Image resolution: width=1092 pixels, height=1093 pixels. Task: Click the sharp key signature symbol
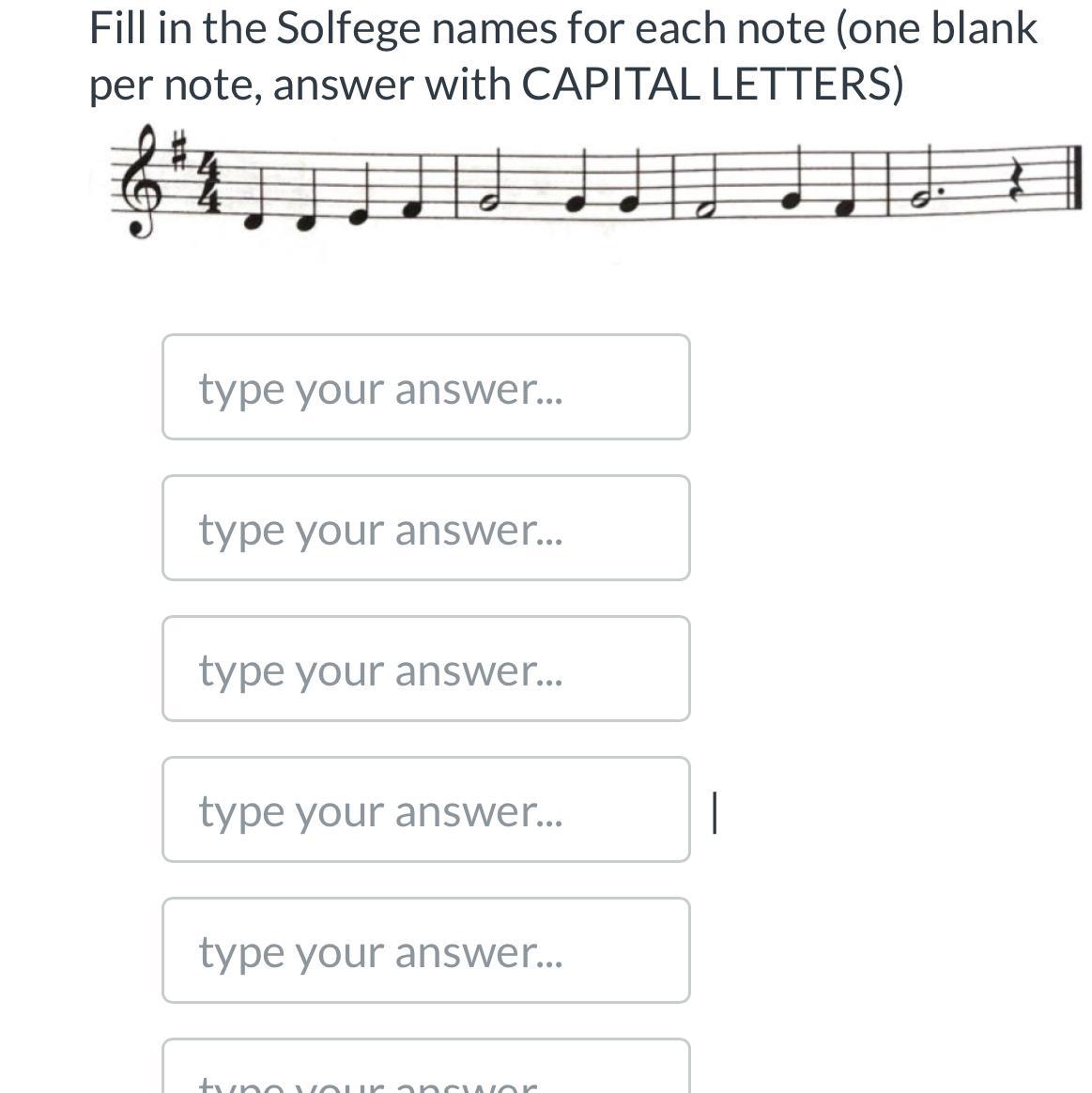pyautogui.click(x=180, y=150)
